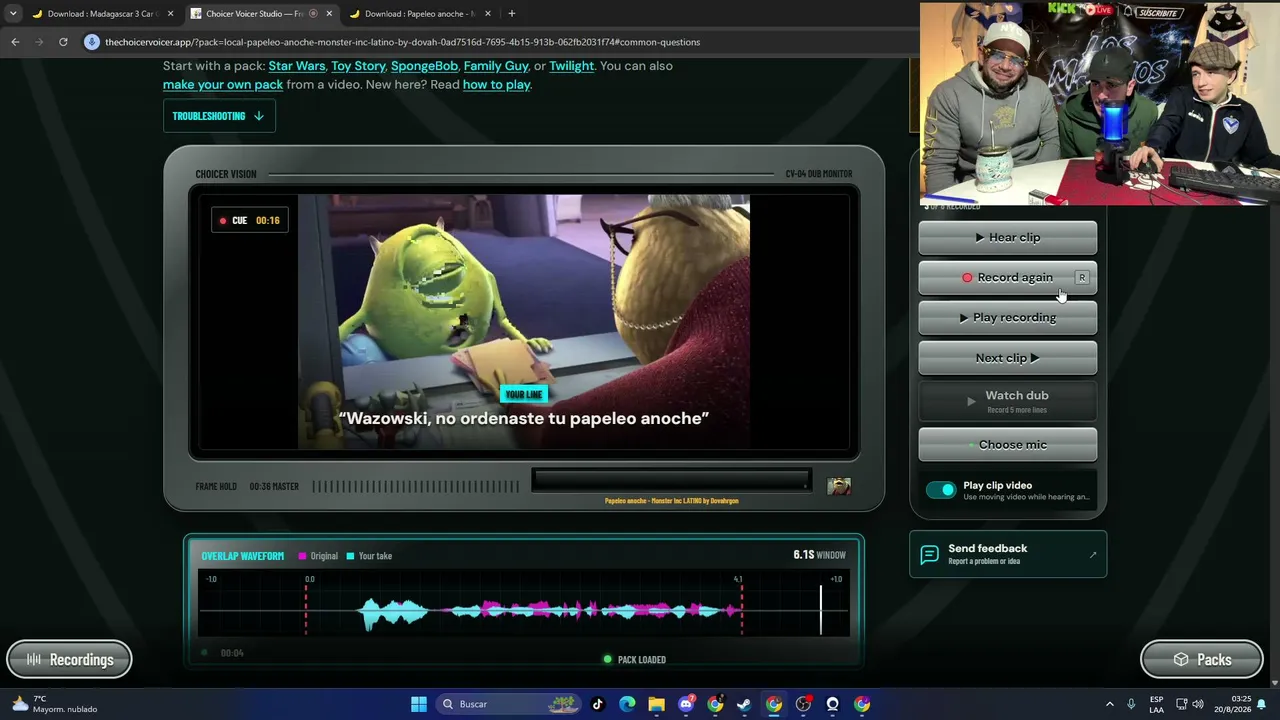This screenshot has width=1280, height=720.
Task: Open Microsoft Edge from the taskbar
Action: tap(627, 704)
